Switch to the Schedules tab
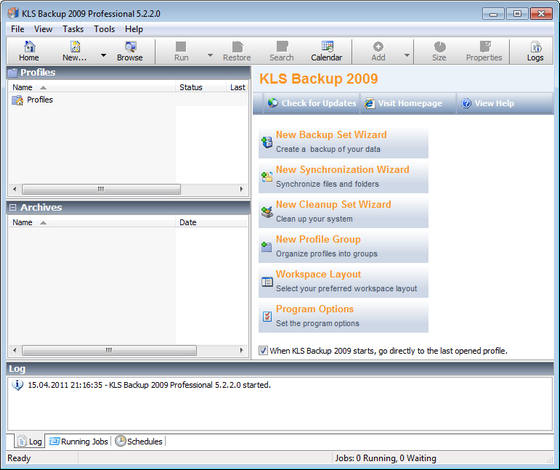The image size is (560, 470). coord(139,441)
